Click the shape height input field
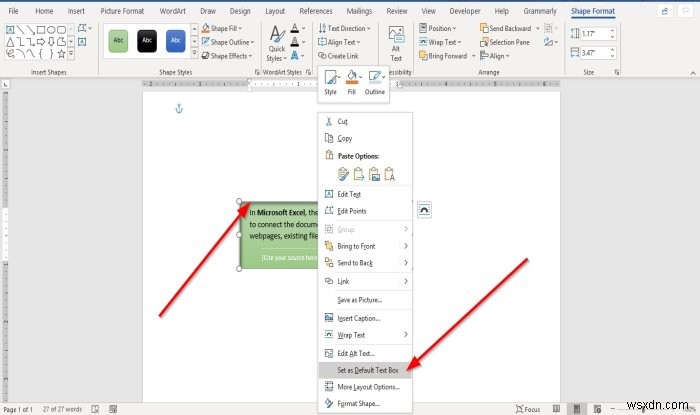Image resolution: width=700 pixels, height=415 pixels. pyautogui.click(x=595, y=33)
